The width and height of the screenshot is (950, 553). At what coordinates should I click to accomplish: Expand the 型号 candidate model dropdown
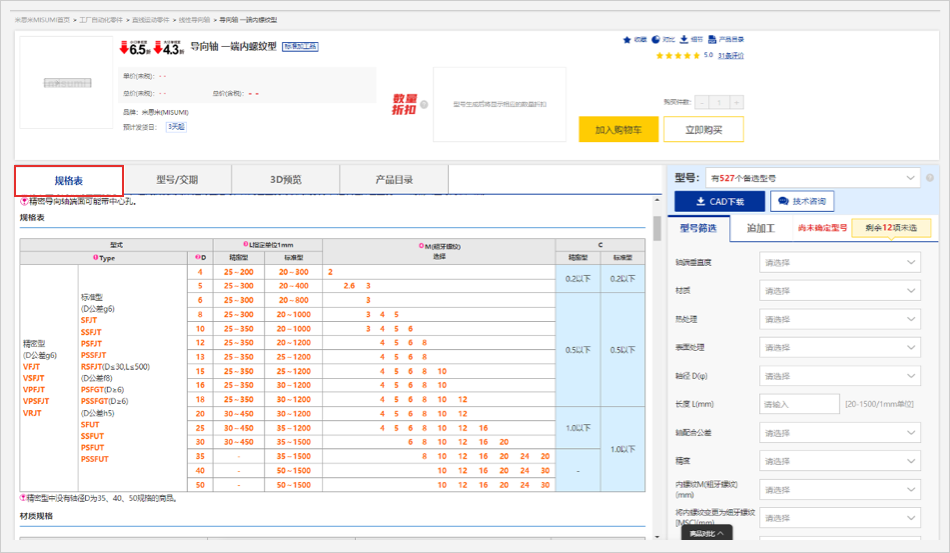pos(812,178)
